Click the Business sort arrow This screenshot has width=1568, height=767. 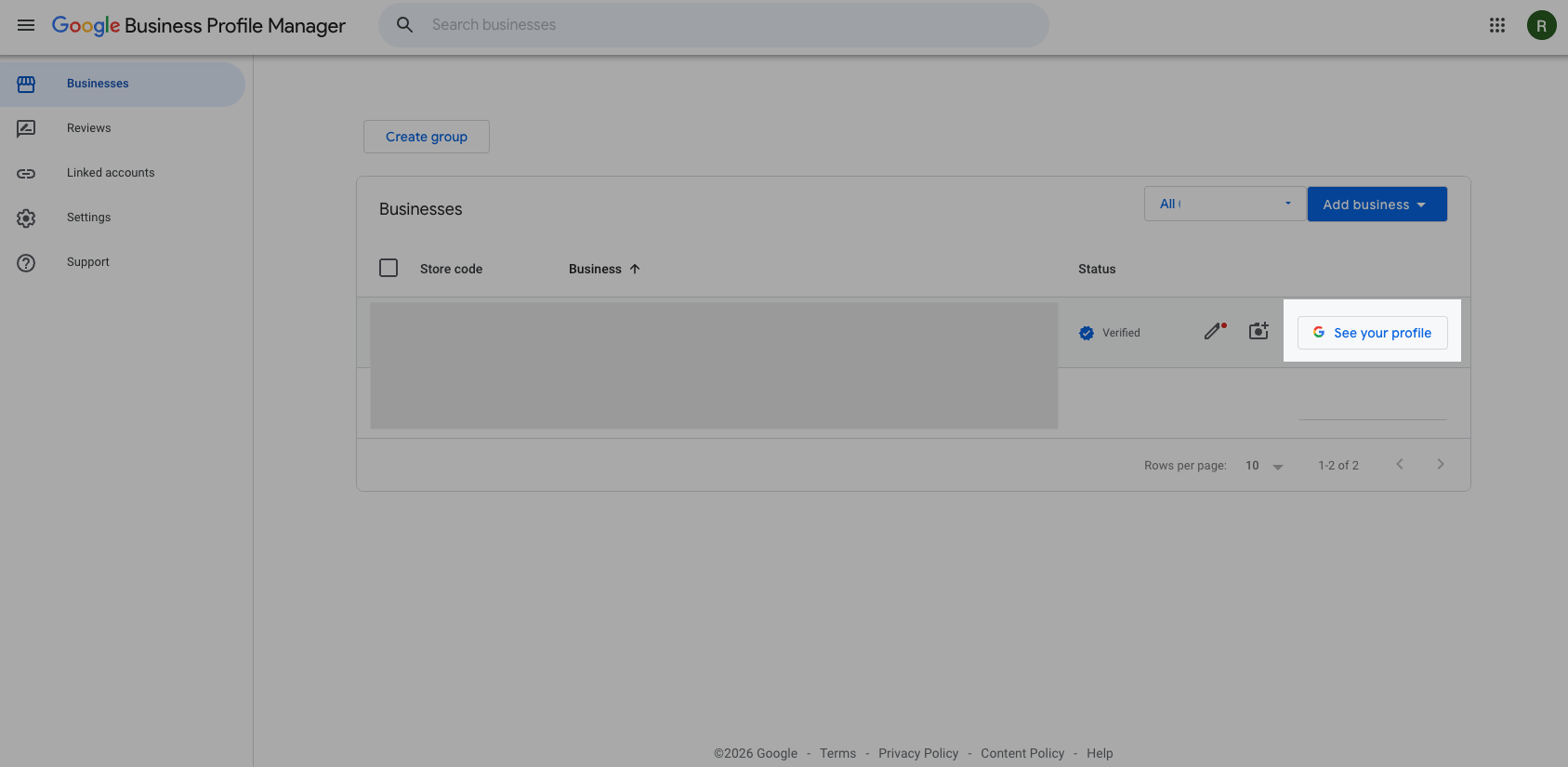click(x=635, y=269)
